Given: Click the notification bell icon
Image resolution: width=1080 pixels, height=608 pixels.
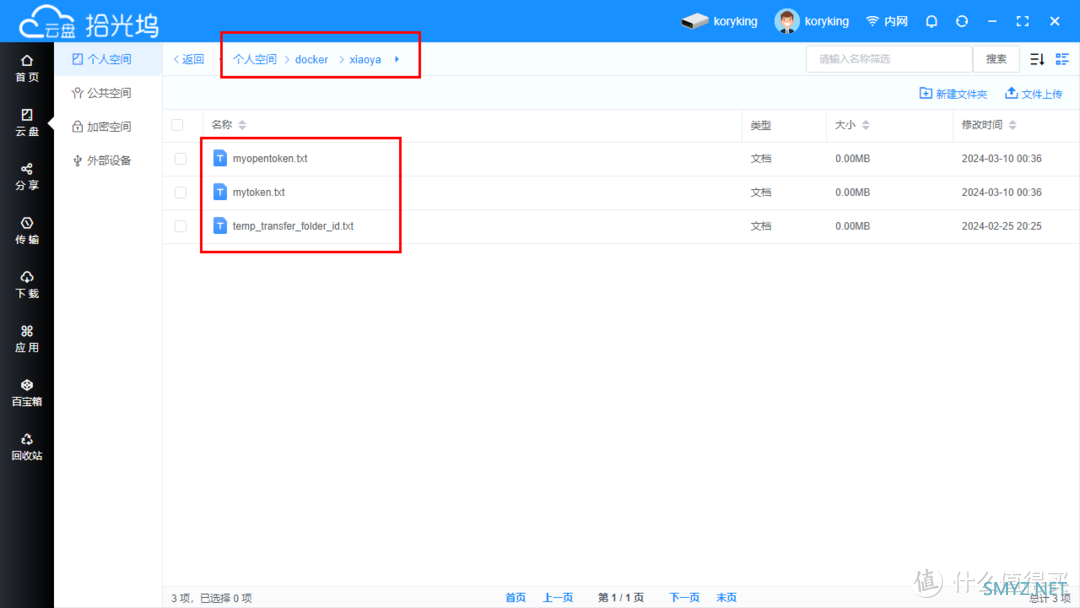Looking at the screenshot, I should [x=931, y=21].
